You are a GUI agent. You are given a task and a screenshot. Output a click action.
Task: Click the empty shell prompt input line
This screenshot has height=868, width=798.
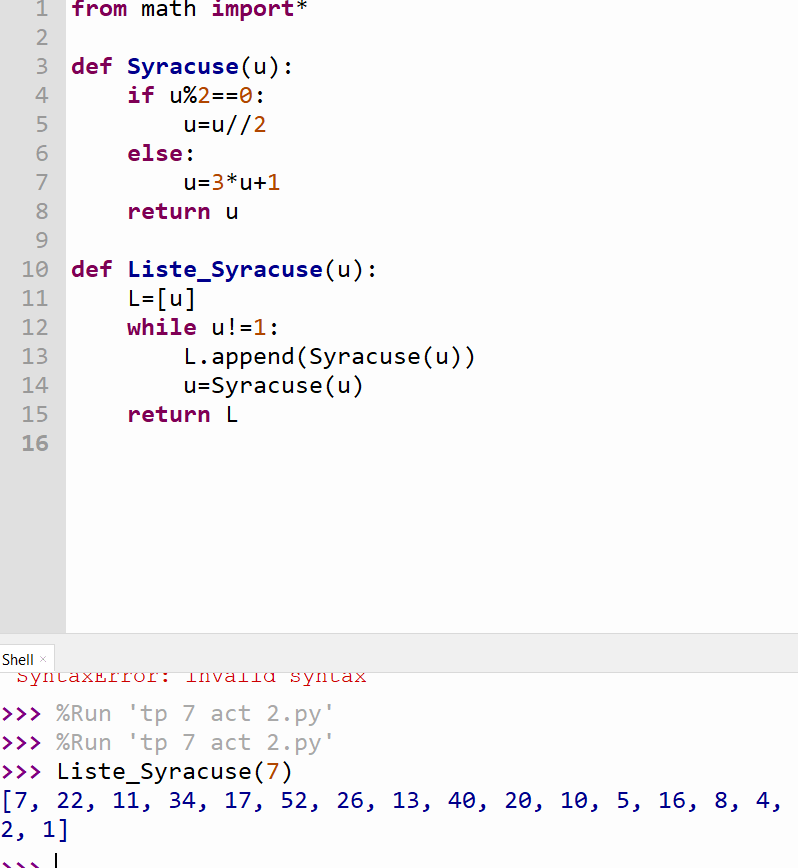pos(300,860)
